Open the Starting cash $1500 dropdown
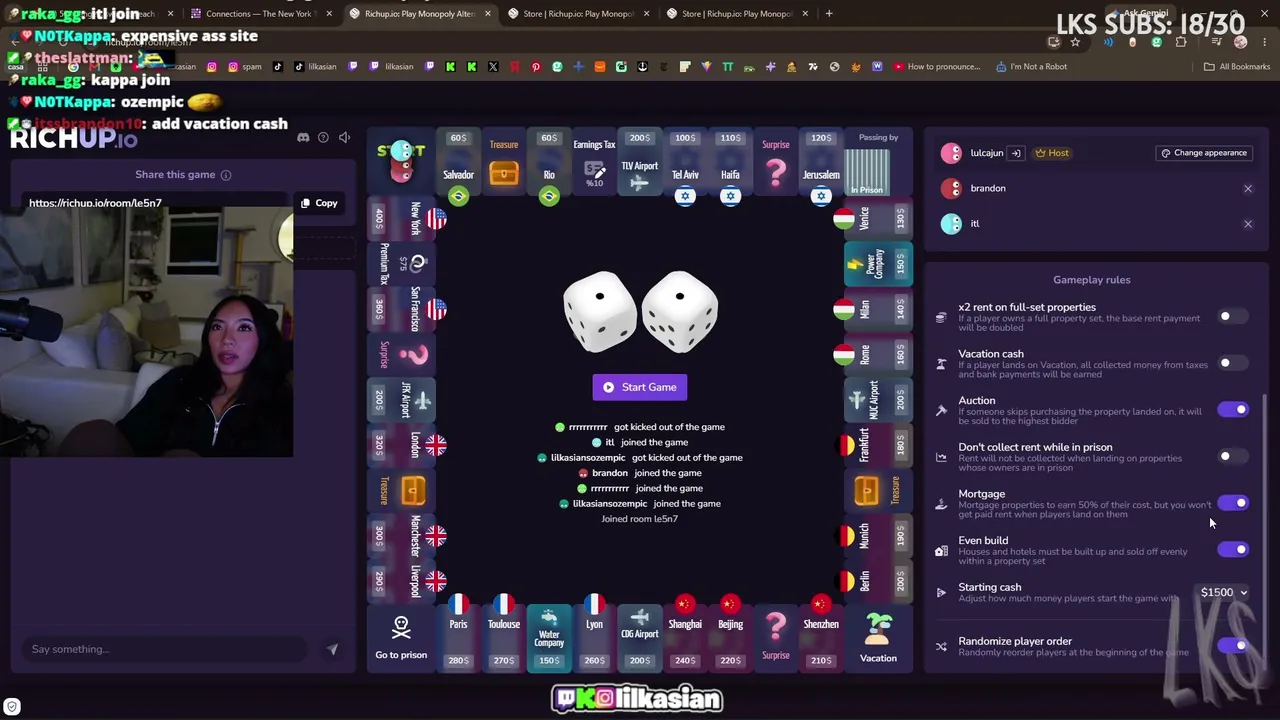Screen dimensions: 1280x720 1224,592
